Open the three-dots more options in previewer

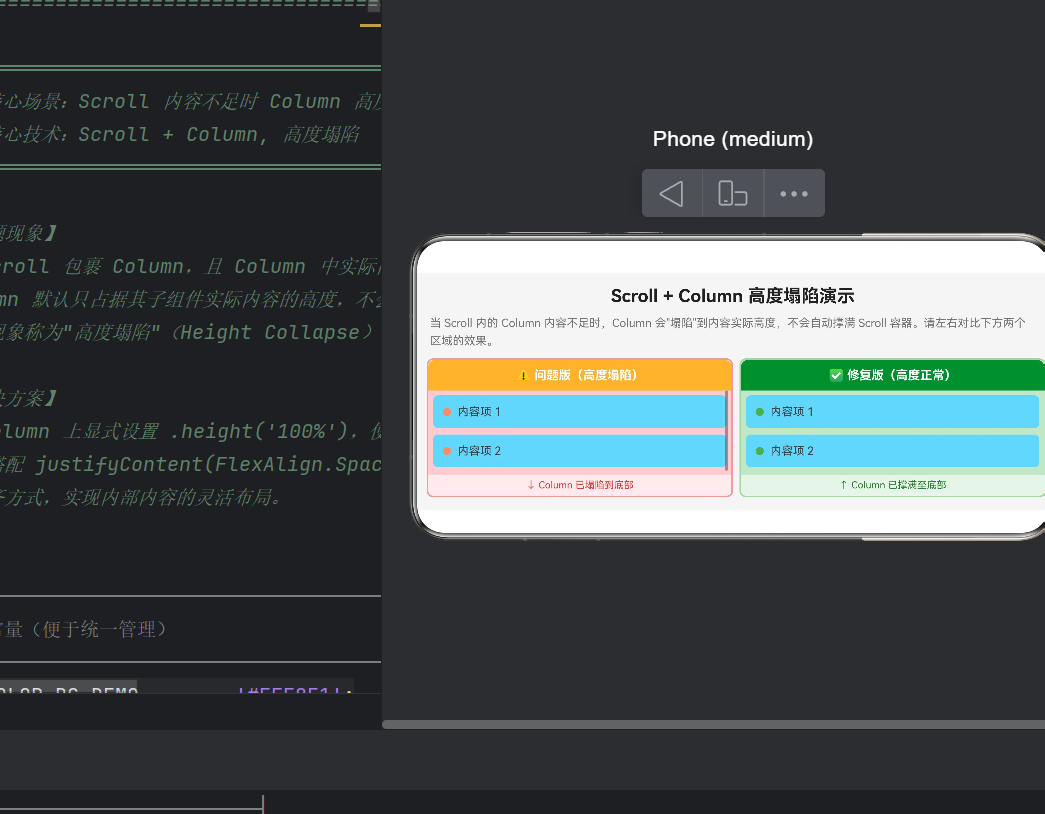coord(794,194)
